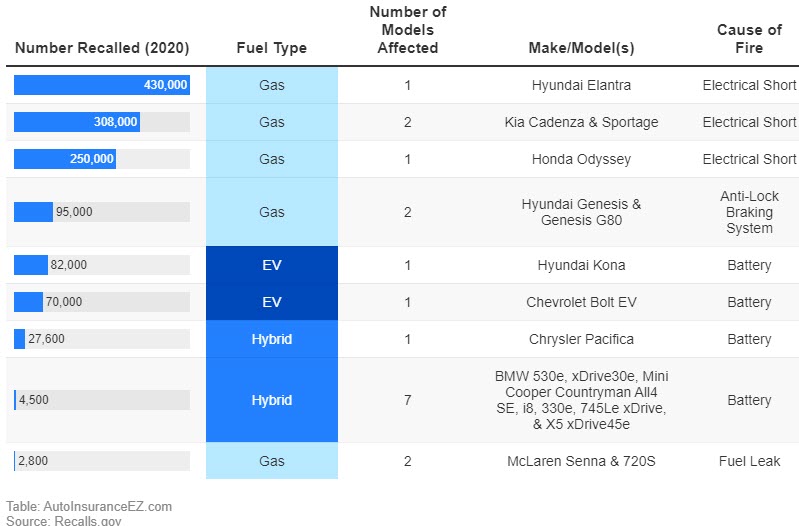The width and height of the screenshot is (799, 526).
Task: Click the Fuel Type column header
Action: tap(271, 48)
